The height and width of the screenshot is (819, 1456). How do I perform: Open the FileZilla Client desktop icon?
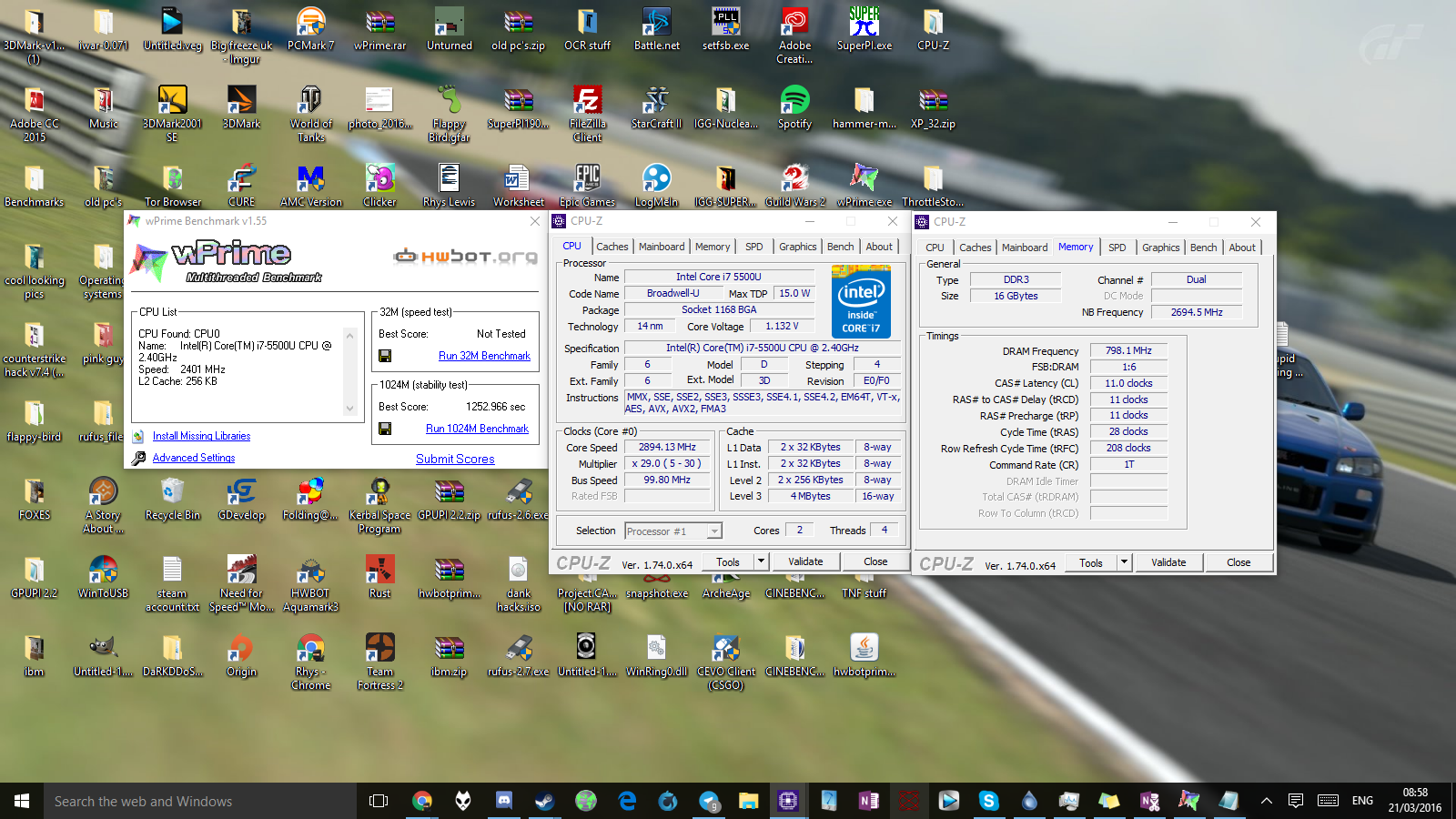coord(587,114)
